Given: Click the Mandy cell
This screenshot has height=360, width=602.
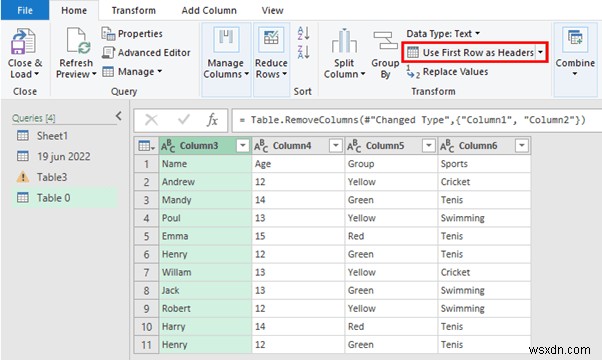Looking at the screenshot, I should click(x=205, y=200).
